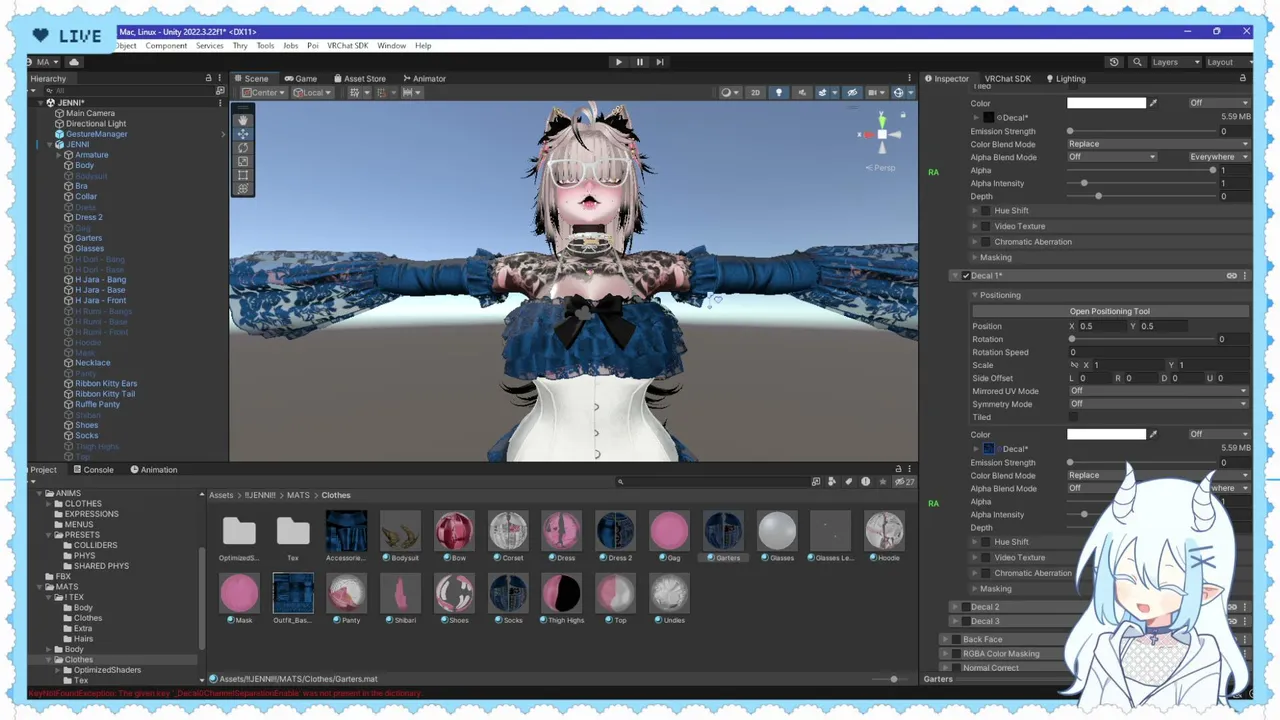This screenshot has height=720, width=1280.
Task: Collapse the JENNI* scene root
Action: (x=40, y=103)
